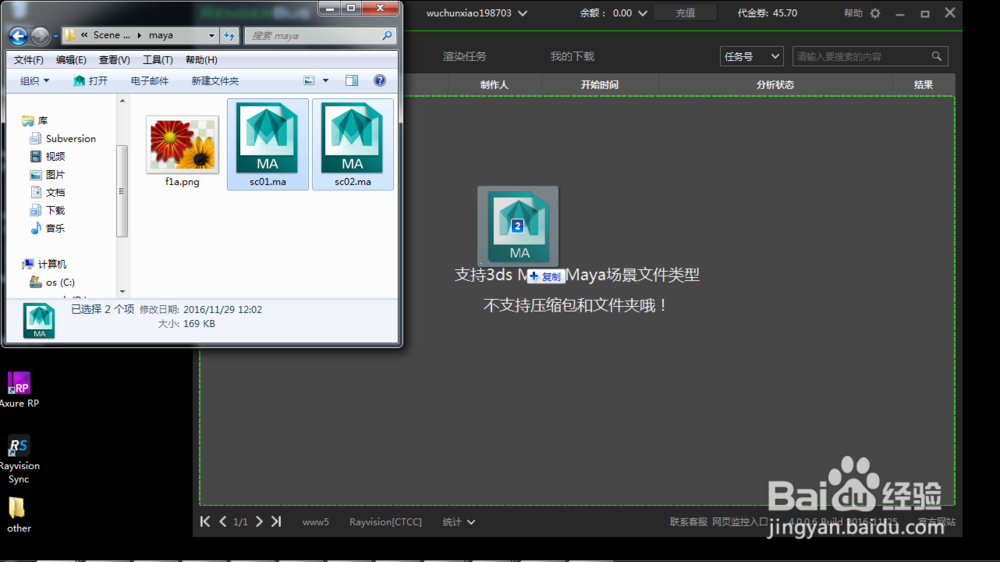Go to previous page of task list

click(x=223, y=521)
